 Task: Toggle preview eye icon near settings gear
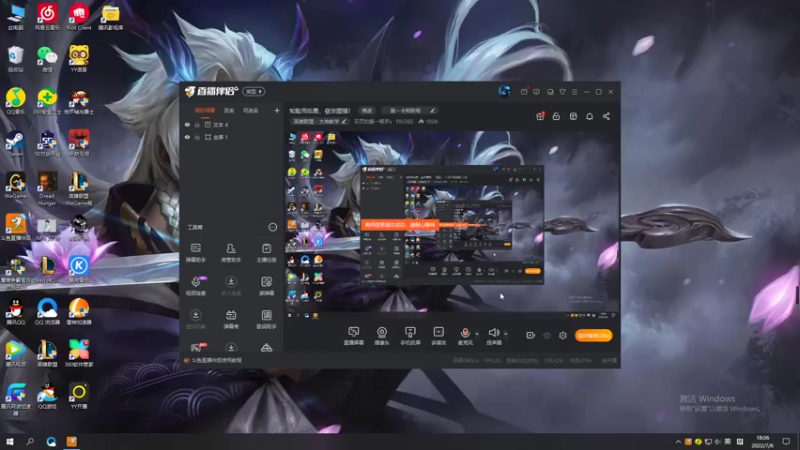pos(547,335)
